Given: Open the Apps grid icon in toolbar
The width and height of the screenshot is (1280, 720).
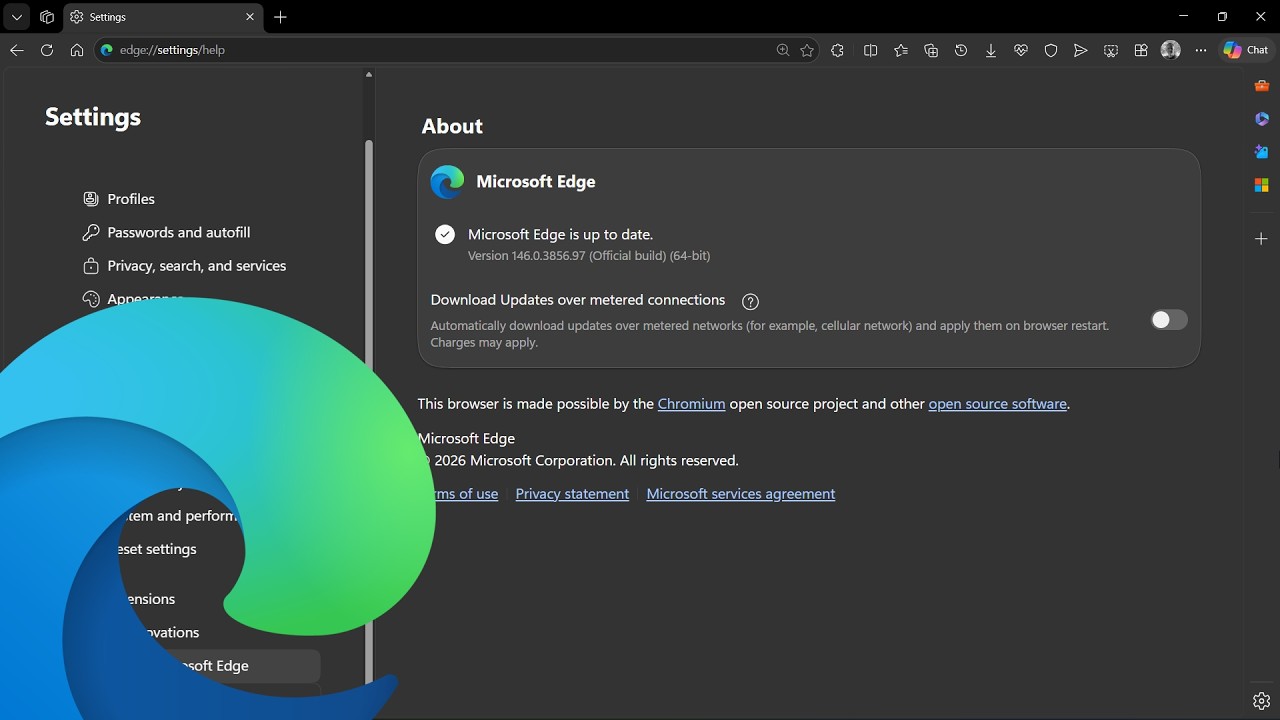Looking at the screenshot, I should [1141, 50].
